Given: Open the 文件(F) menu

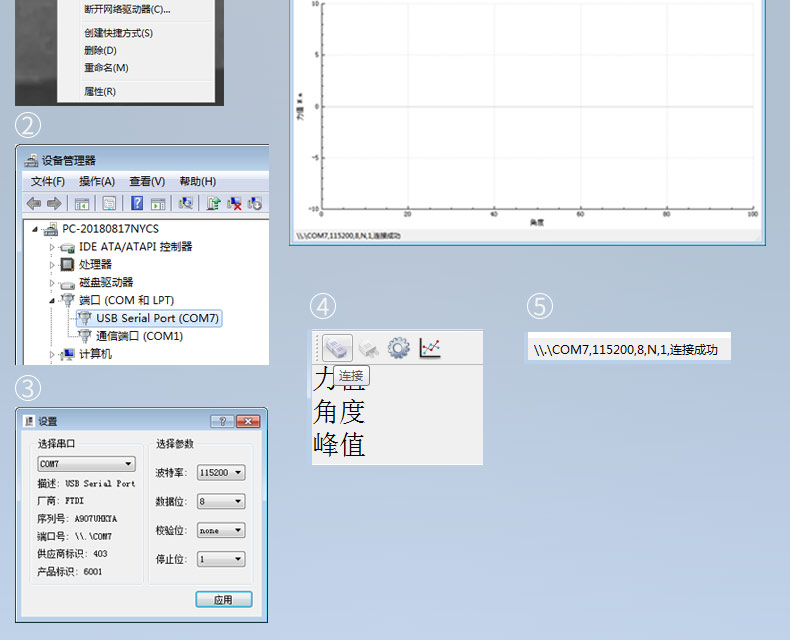Looking at the screenshot, I should coord(47,181).
